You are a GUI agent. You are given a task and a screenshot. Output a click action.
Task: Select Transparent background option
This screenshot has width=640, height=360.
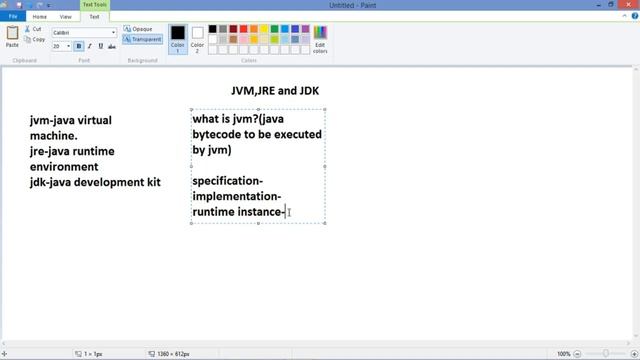click(x=142, y=39)
